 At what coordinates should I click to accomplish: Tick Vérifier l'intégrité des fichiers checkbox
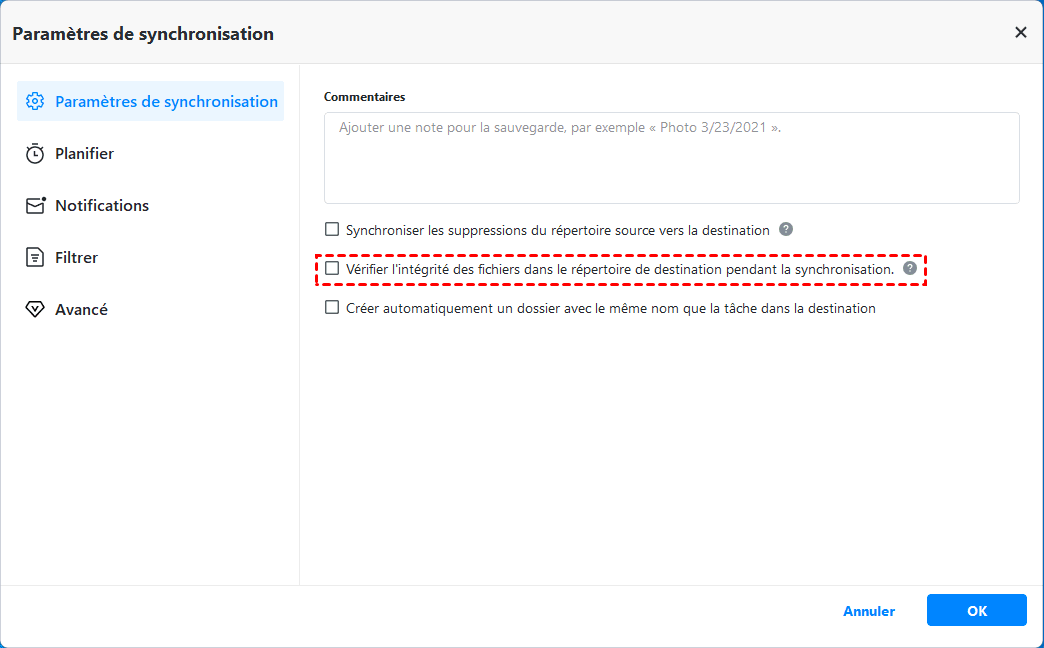coord(333,268)
